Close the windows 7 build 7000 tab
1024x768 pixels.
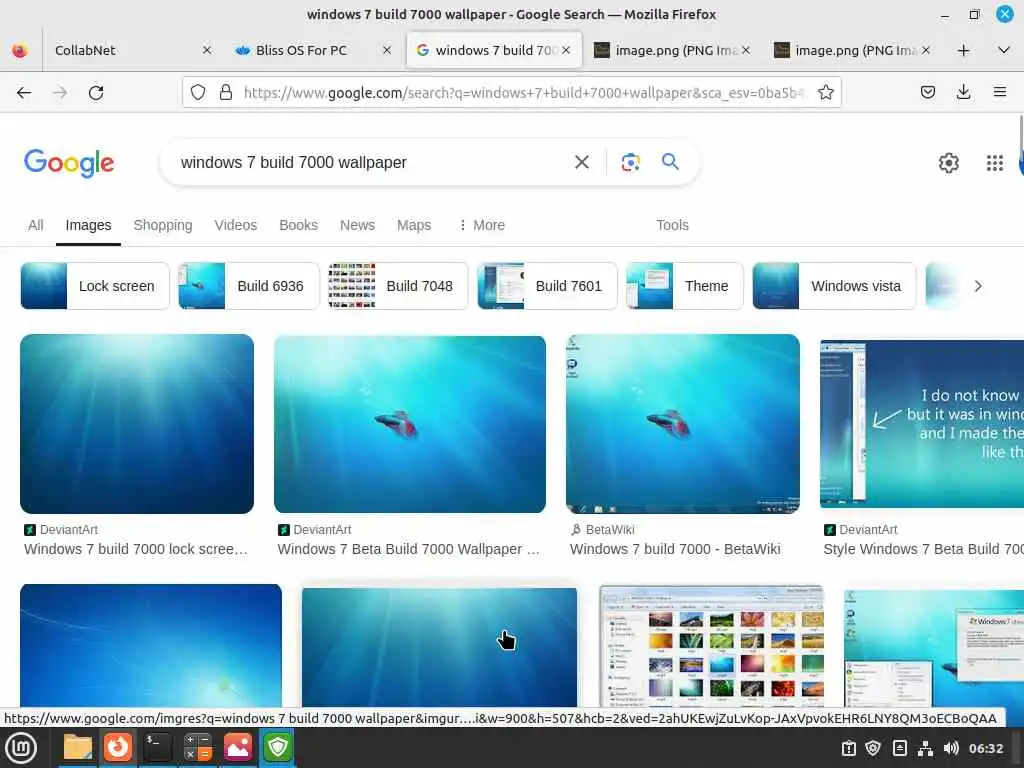(566, 50)
